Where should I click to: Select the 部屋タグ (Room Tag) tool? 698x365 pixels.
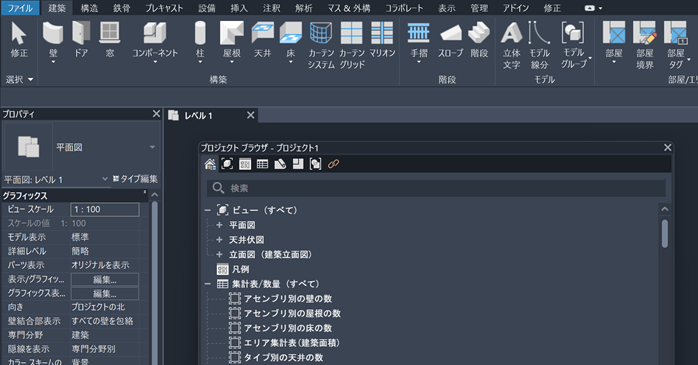point(675,45)
